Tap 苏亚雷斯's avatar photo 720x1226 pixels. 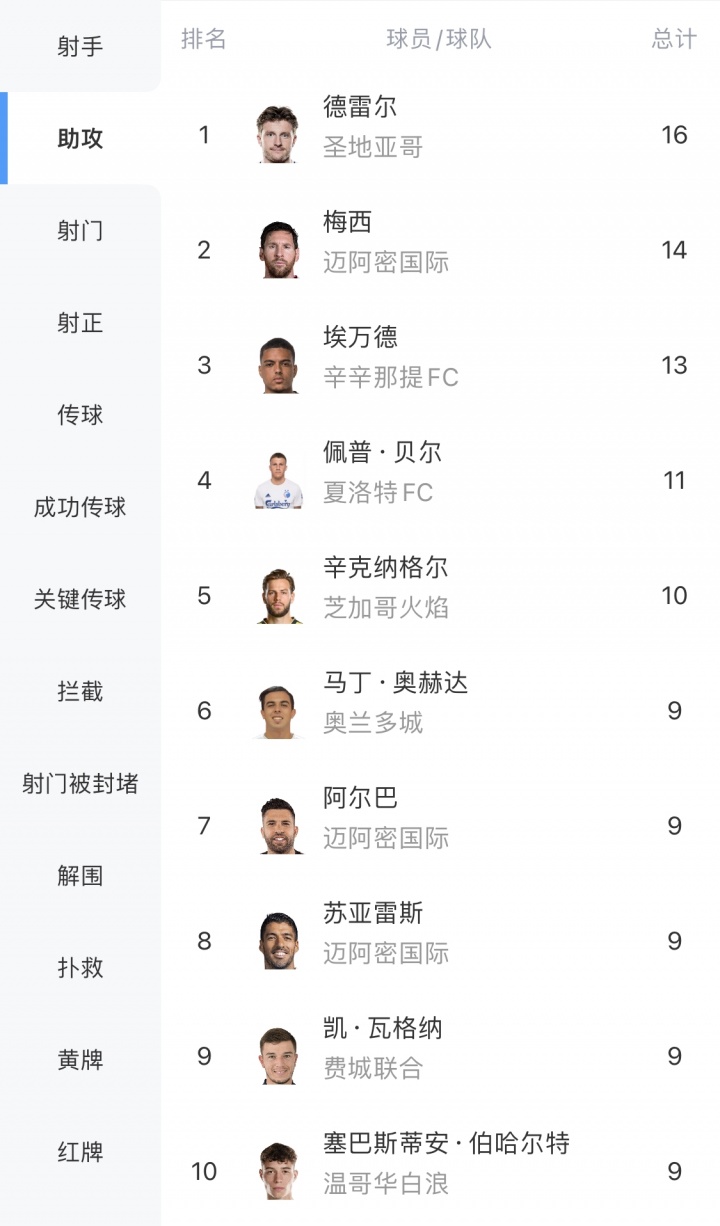(x=278, y=941)
